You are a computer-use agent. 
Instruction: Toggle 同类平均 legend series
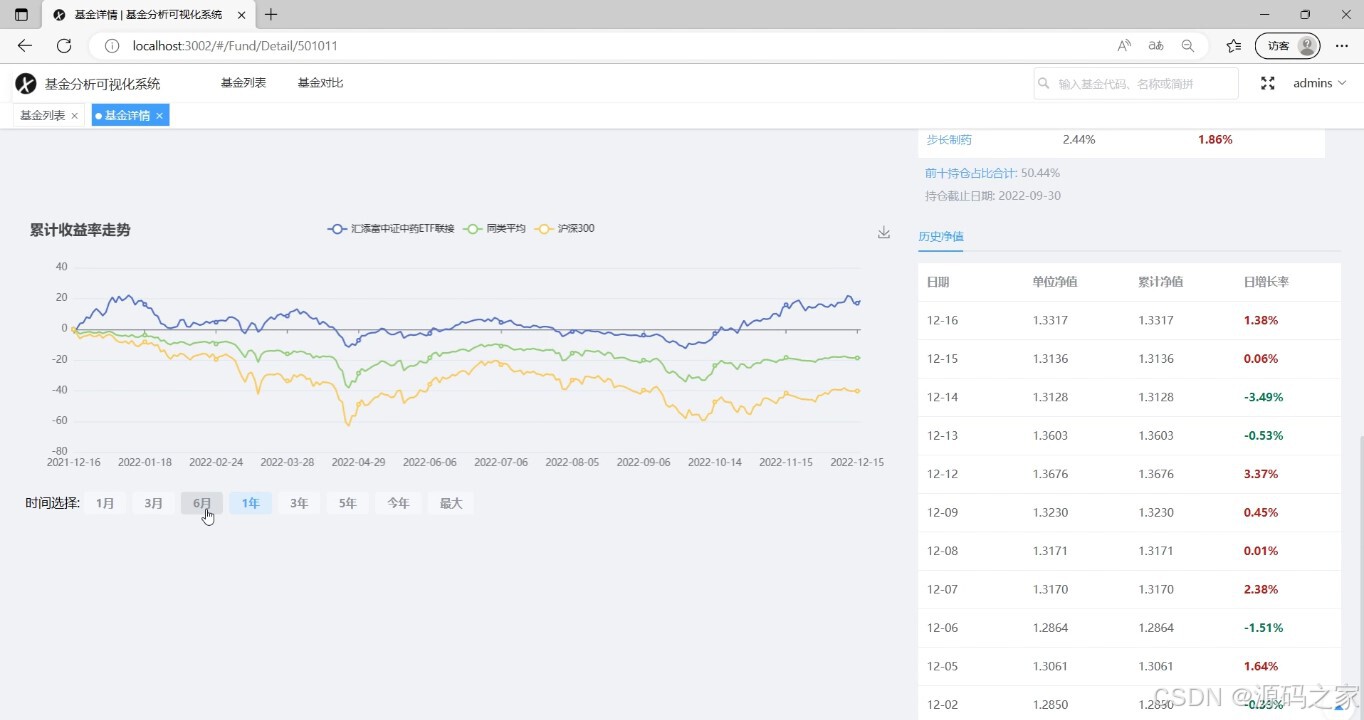coord(494,229)
